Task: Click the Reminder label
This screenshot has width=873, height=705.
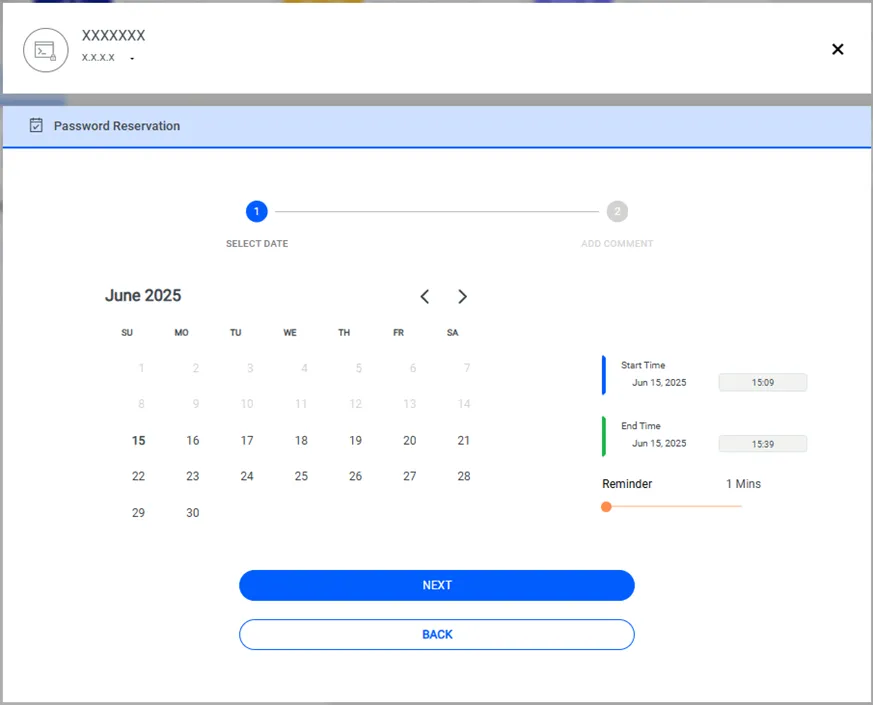Action: pos(627,484)
